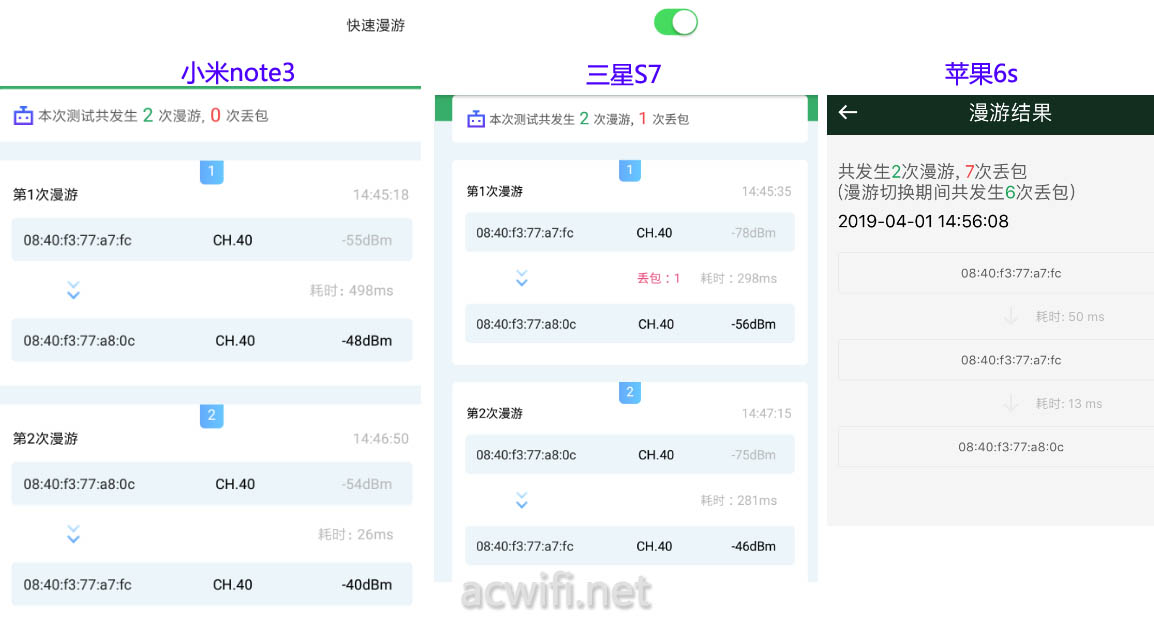1154x628 pixels.
Task: Click the 第1次漫游 label at 14:45:35
Action: [495, 191]
